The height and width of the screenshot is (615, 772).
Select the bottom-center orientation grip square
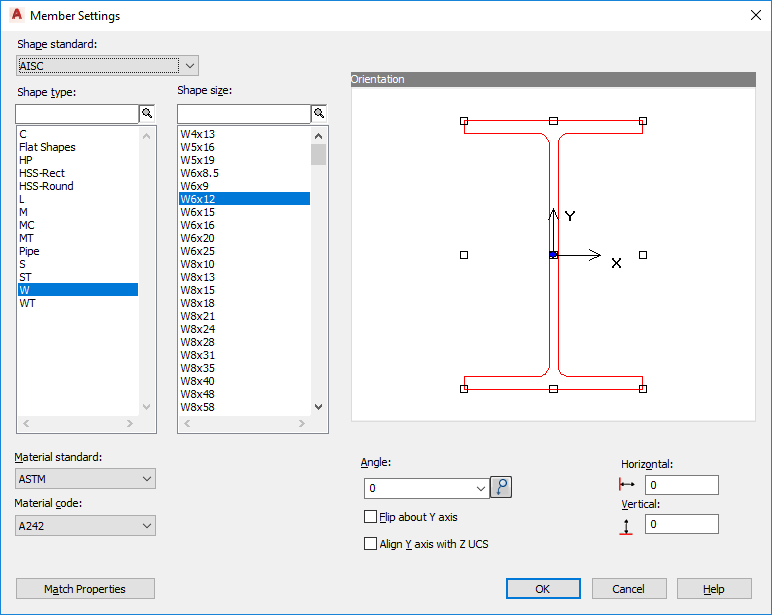[553, 388]
